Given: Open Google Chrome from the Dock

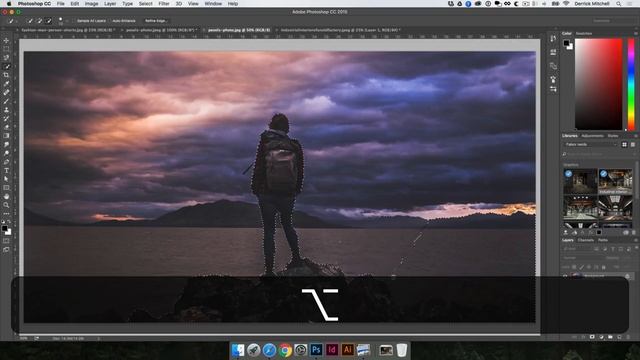Looking at the screenshot, I should pyautogui.click(x=285, y=350).
